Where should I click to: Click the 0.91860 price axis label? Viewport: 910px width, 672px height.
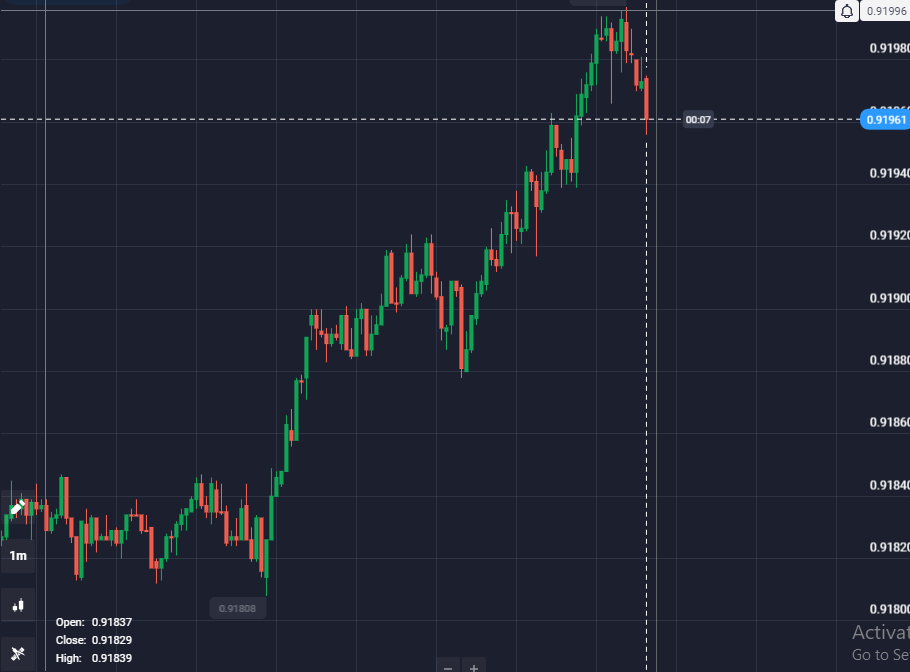point(889,422)
